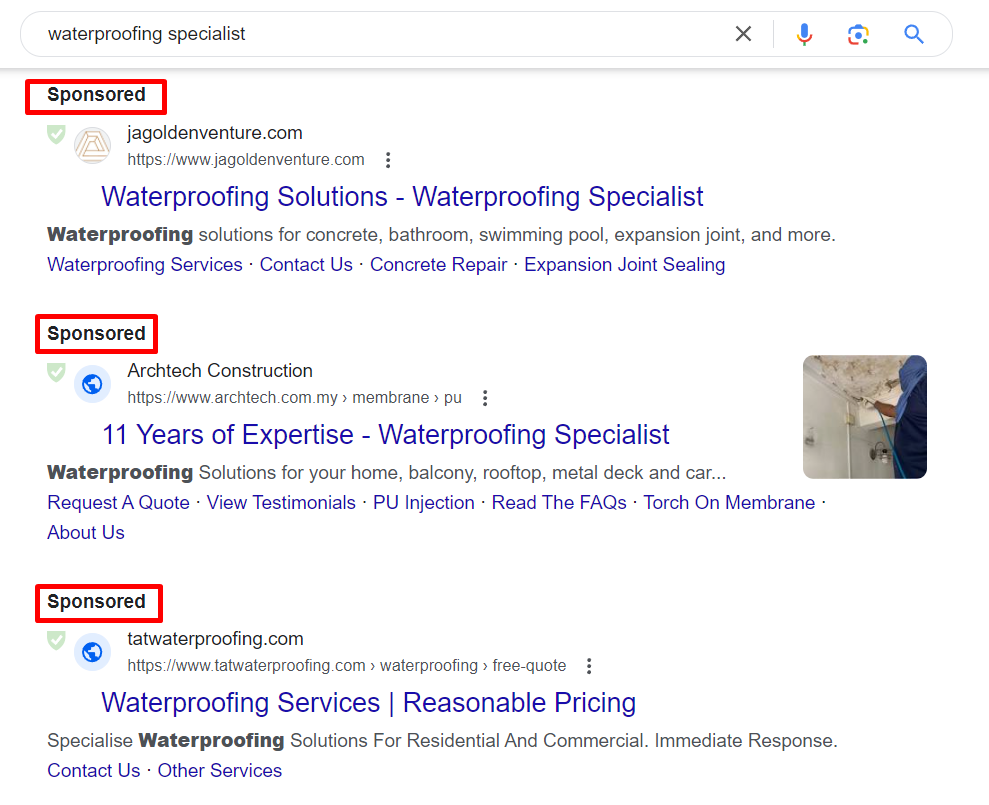Viewport: 989px width, 805px height.
Task: Open 'Waterproofing Solutions - Waterproofing Specialist' result
Action: [x=402, y=196]
